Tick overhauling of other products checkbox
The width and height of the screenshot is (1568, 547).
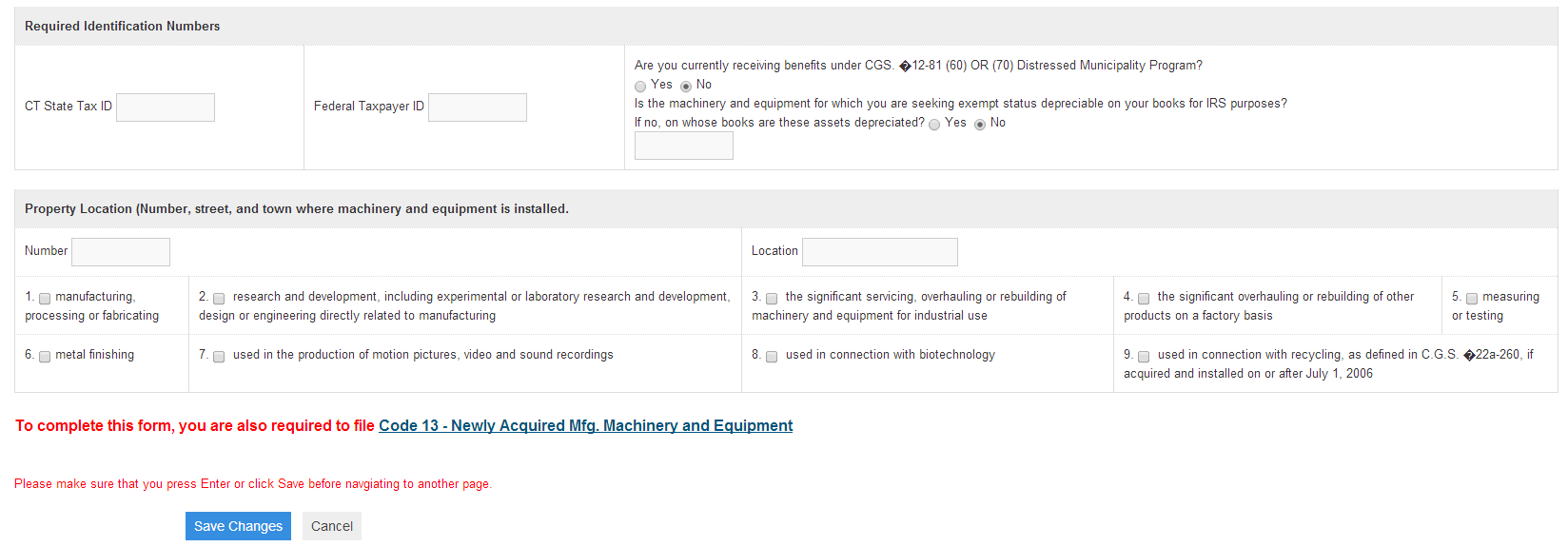pyautogui.click(x=1144, y=299)
